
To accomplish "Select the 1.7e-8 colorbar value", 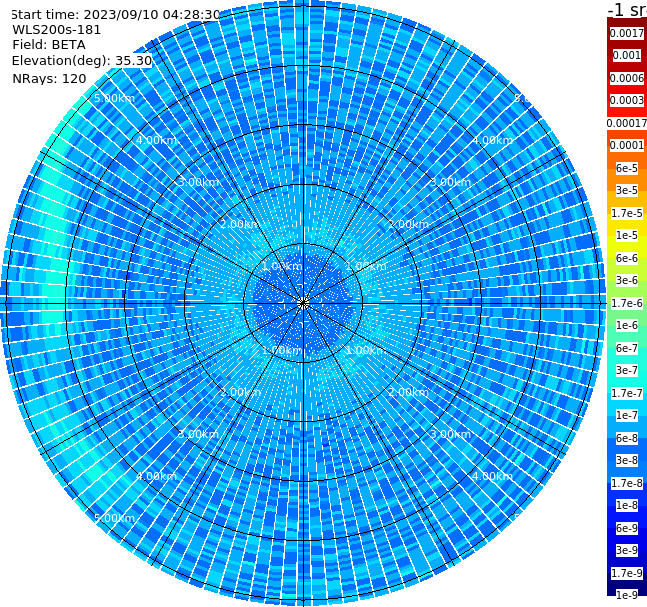I will click(x=627, y=483).
